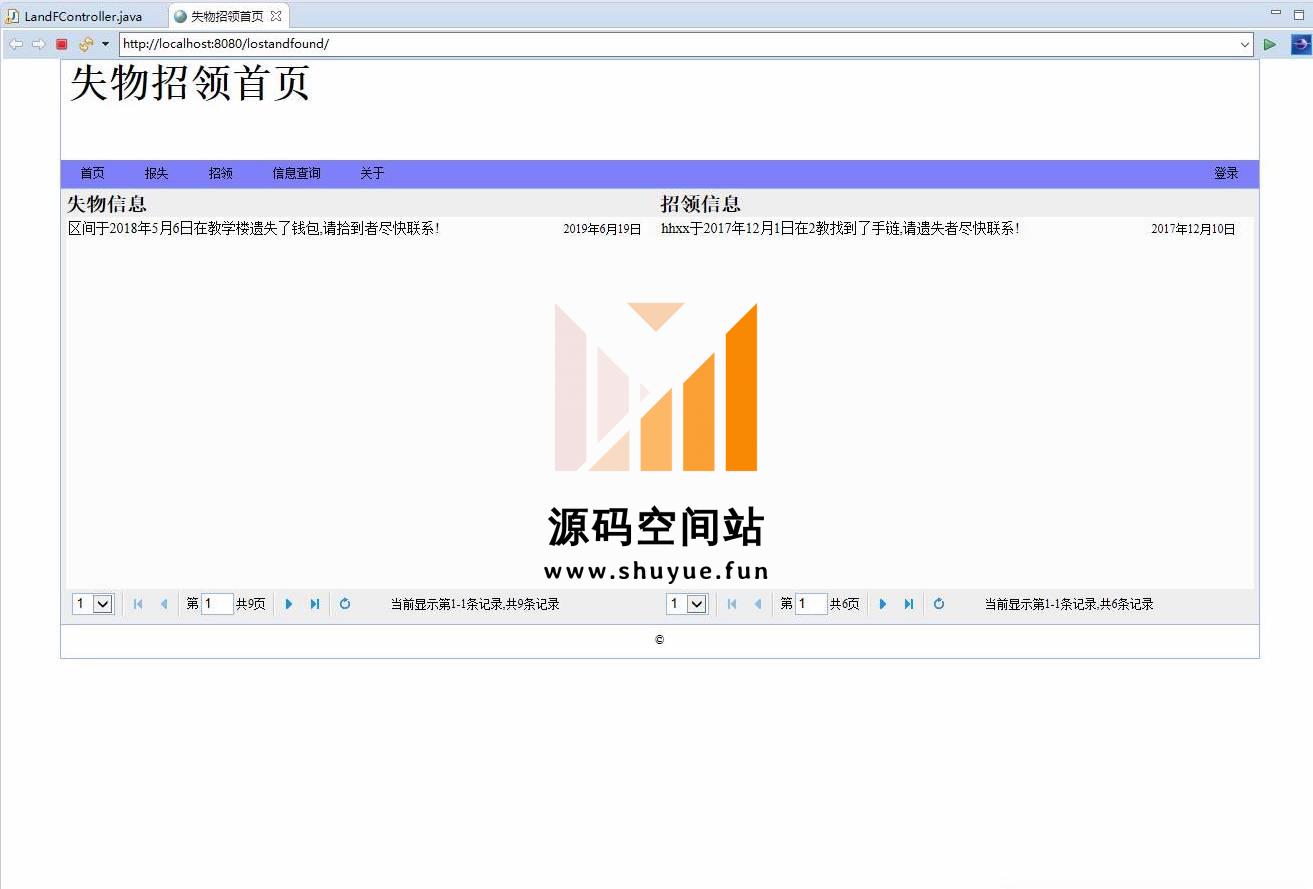Click the 失物信息 panel heading
The width and height of the screenshot is (1313, 889).
[107, 204]
